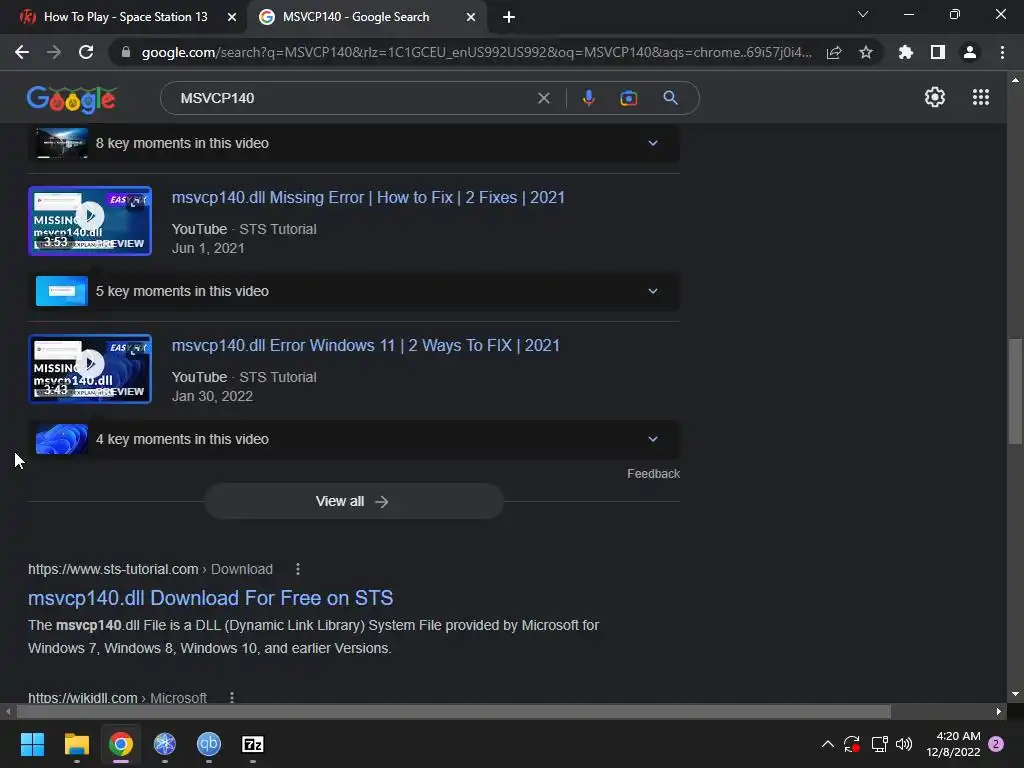Click the View all videos button
Screen dimensions: 1024x768
tap(353, 502)
